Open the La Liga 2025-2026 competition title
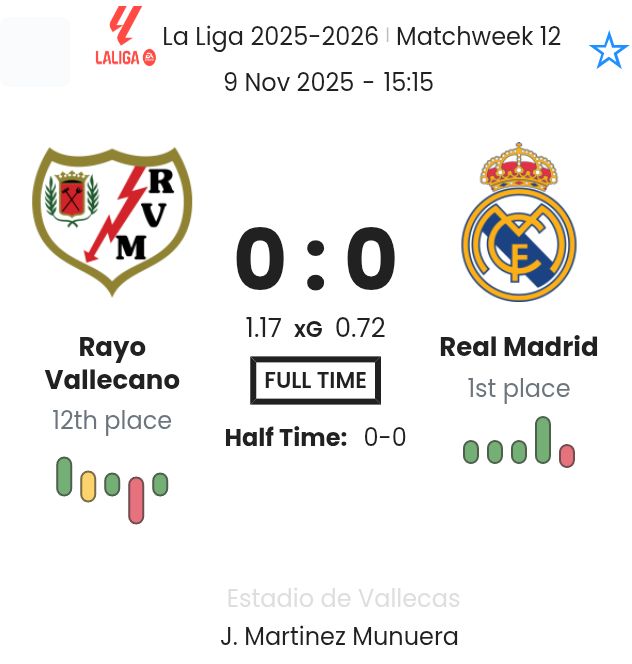The height and width of the screenshot is (664, 632). coord(270,37)
